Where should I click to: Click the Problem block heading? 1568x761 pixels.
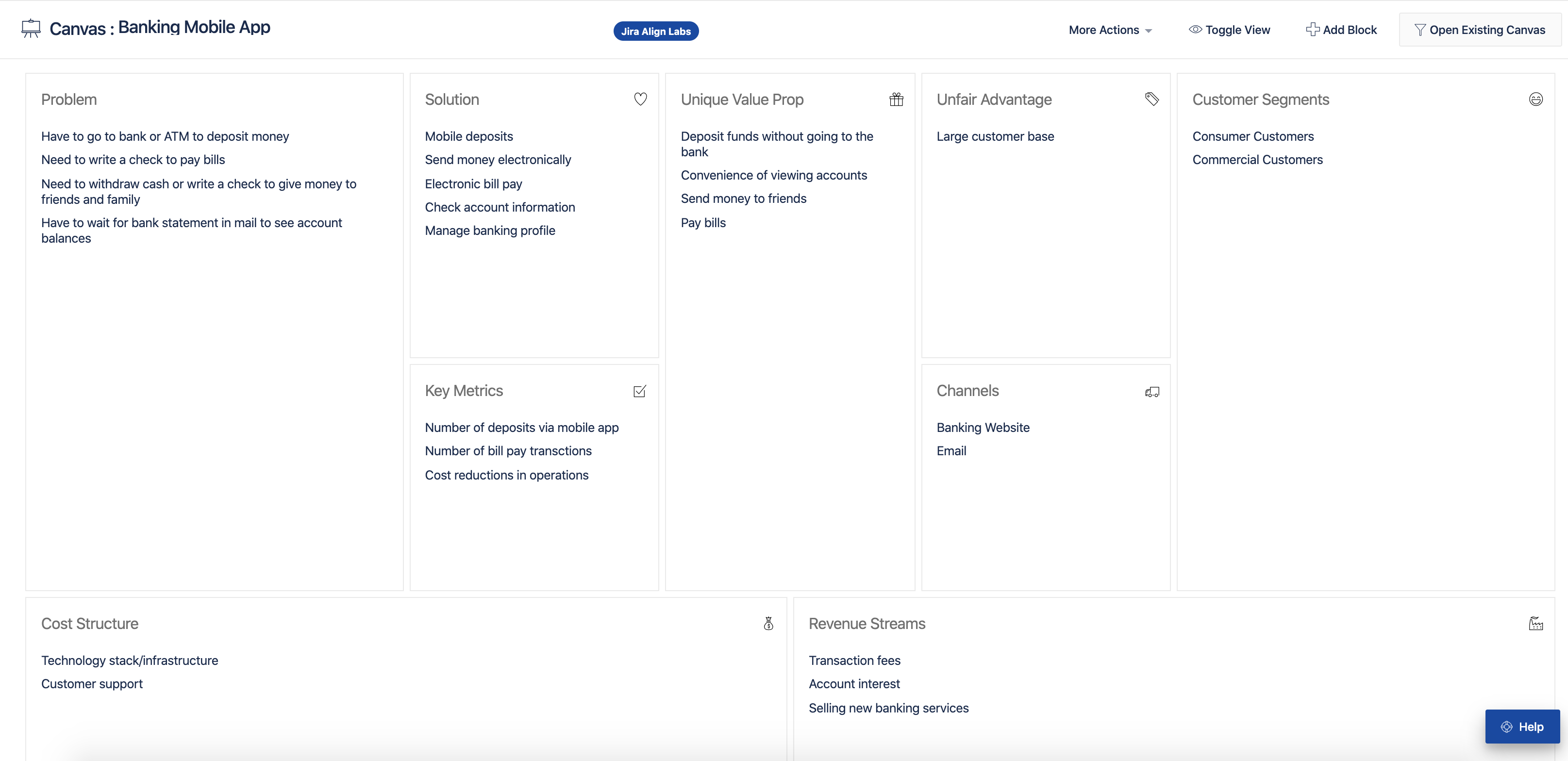69,99
